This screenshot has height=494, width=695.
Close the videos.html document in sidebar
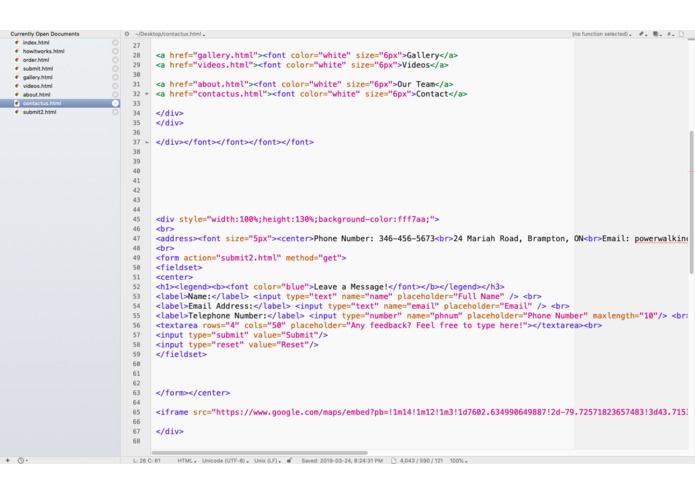pyautogui.click(x=115, y=86)
